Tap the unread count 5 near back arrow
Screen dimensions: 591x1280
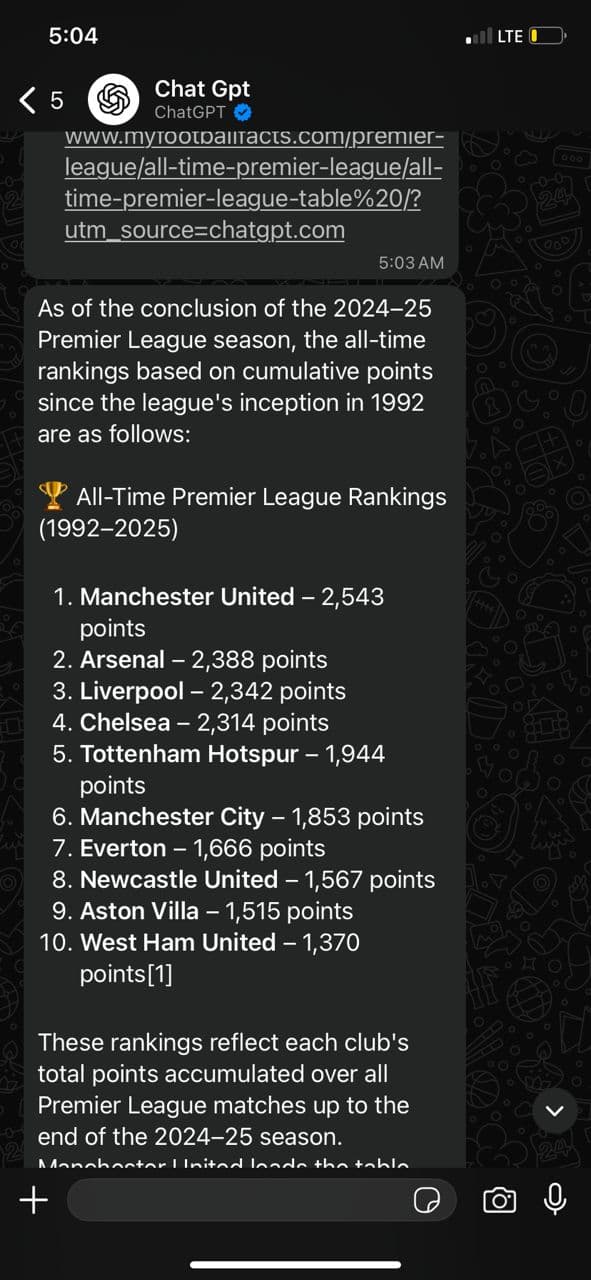[x=56, y=100]
